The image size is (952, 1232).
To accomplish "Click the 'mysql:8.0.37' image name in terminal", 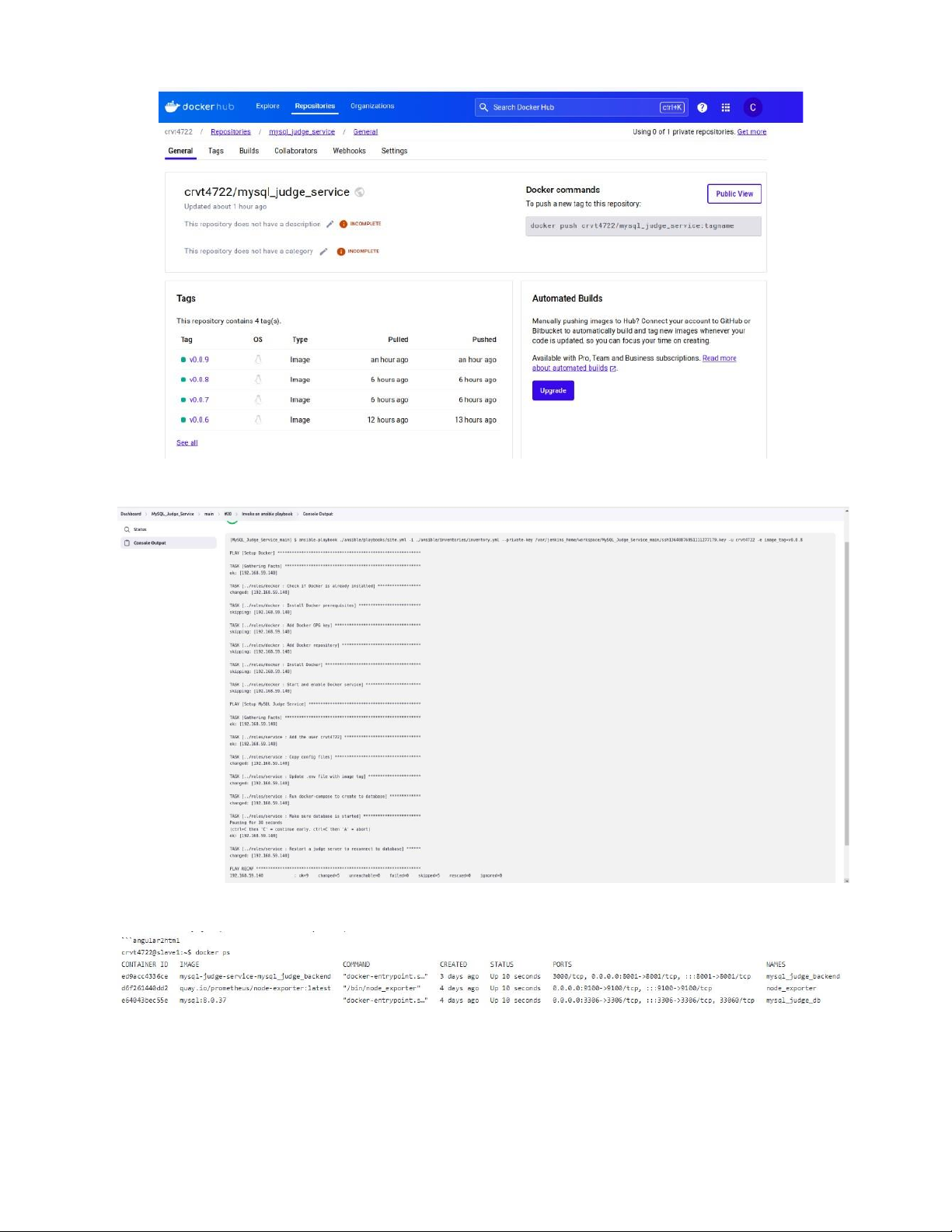I will click(x=203, y=1000).
